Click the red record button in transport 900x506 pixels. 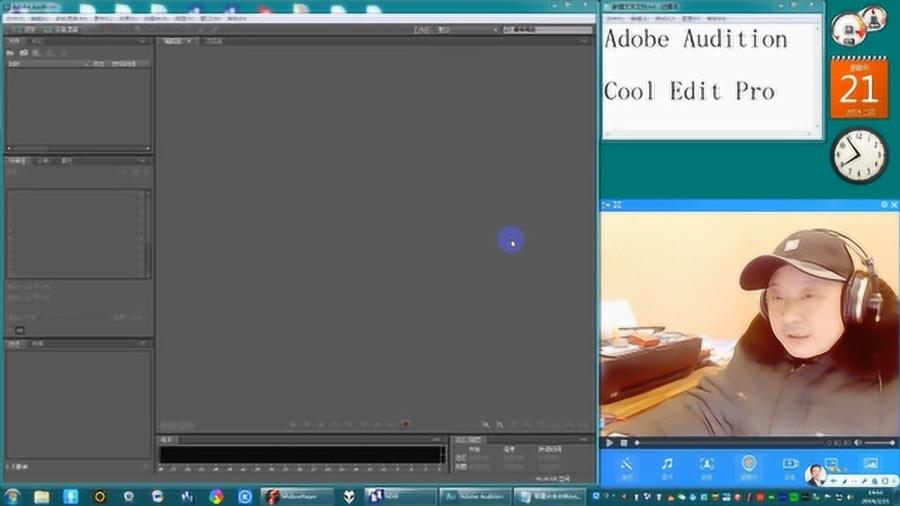(x=405, y=425)
